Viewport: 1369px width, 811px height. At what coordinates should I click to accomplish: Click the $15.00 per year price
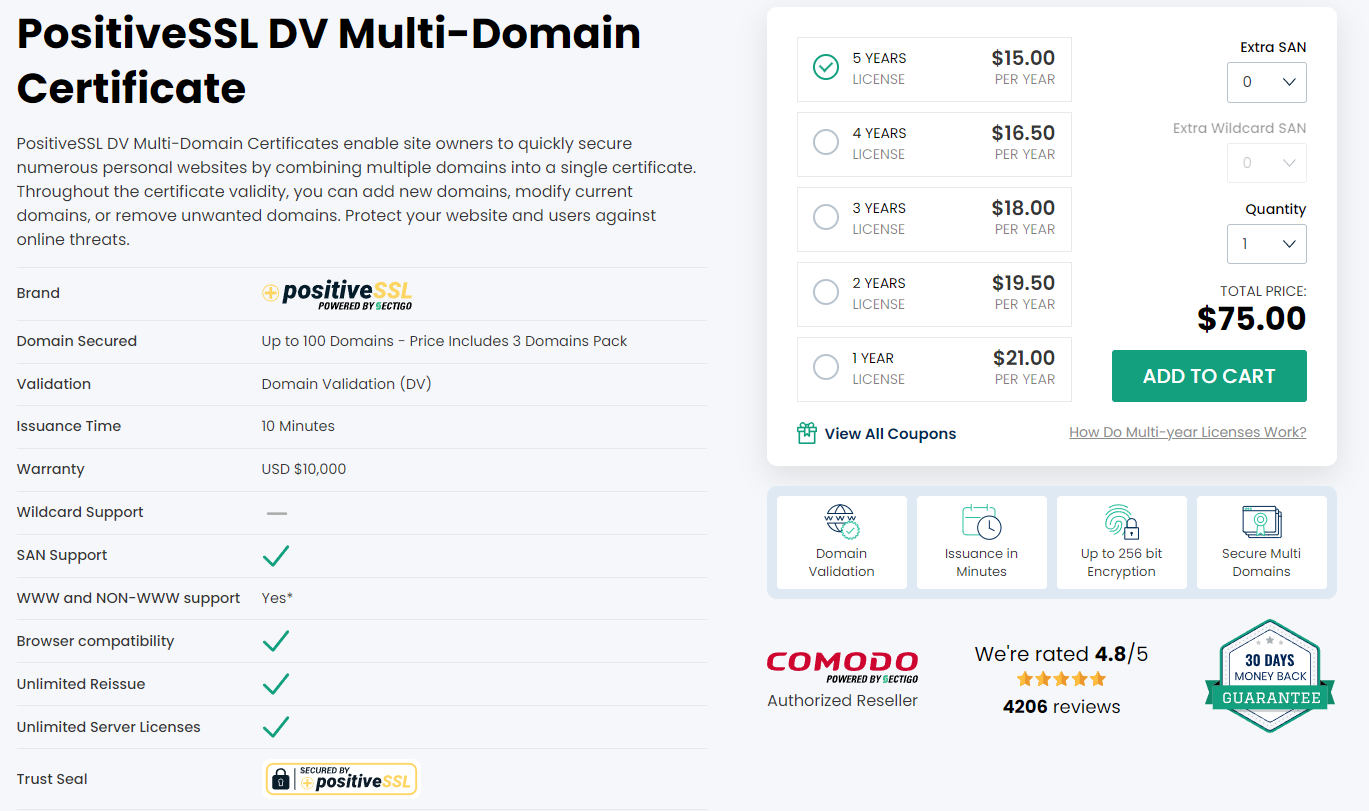pos(1023,58)
